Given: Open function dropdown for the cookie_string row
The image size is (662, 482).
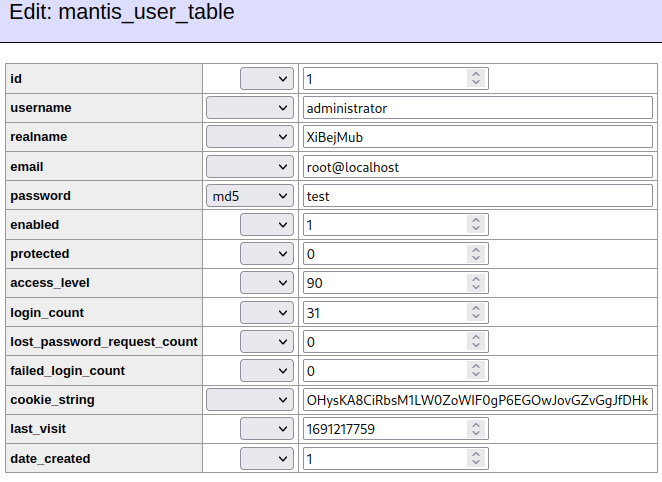Looking at the screenshot, I should pos(250,400).
